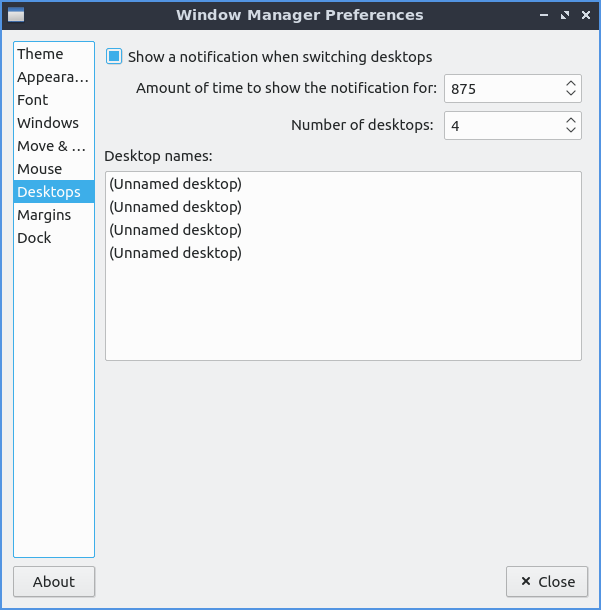
Task: Minimize the Window Manager Preferences window
Action: coord(544,15)
